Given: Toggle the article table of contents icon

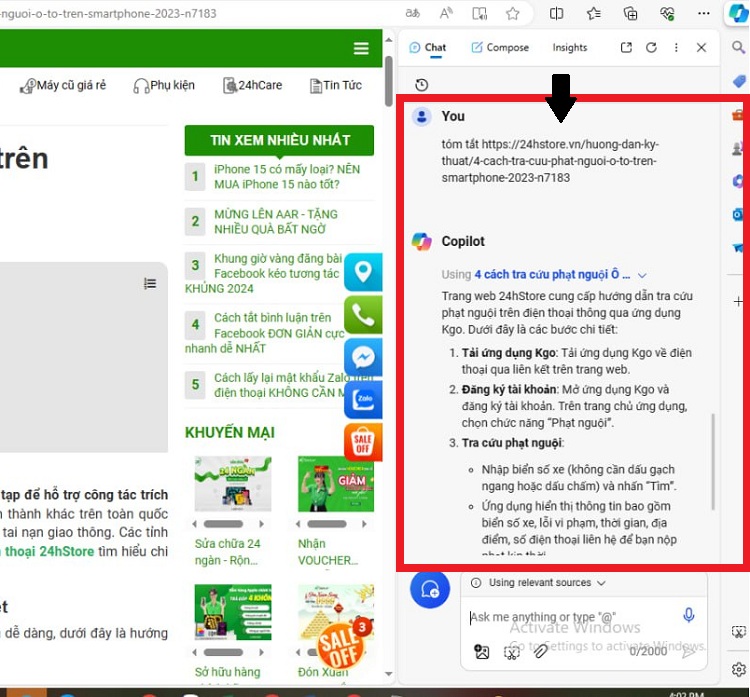Looking at the screenshot, I should click(150, 284).
